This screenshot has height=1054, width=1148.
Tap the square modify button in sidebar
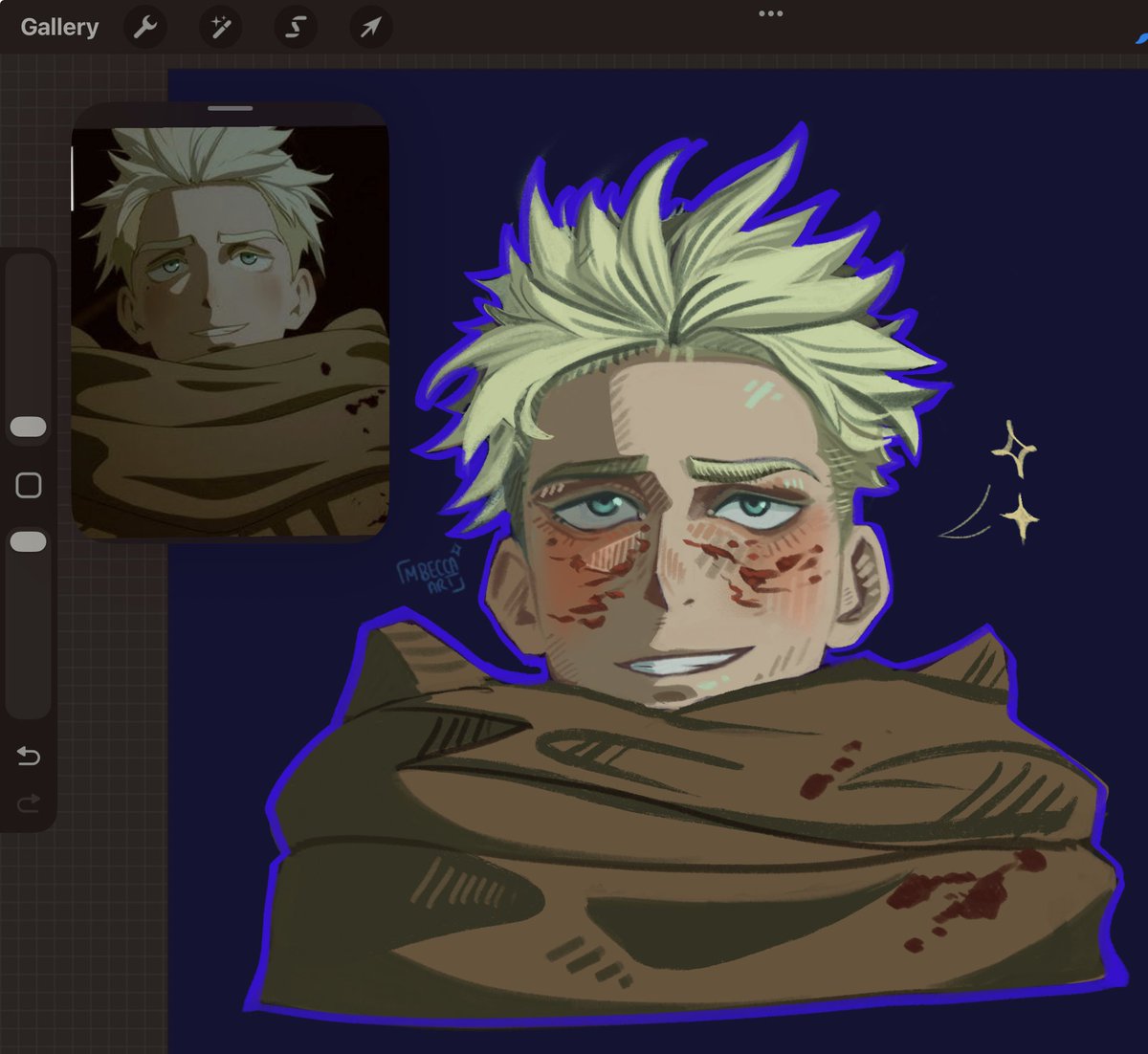[x=29, y=485]
